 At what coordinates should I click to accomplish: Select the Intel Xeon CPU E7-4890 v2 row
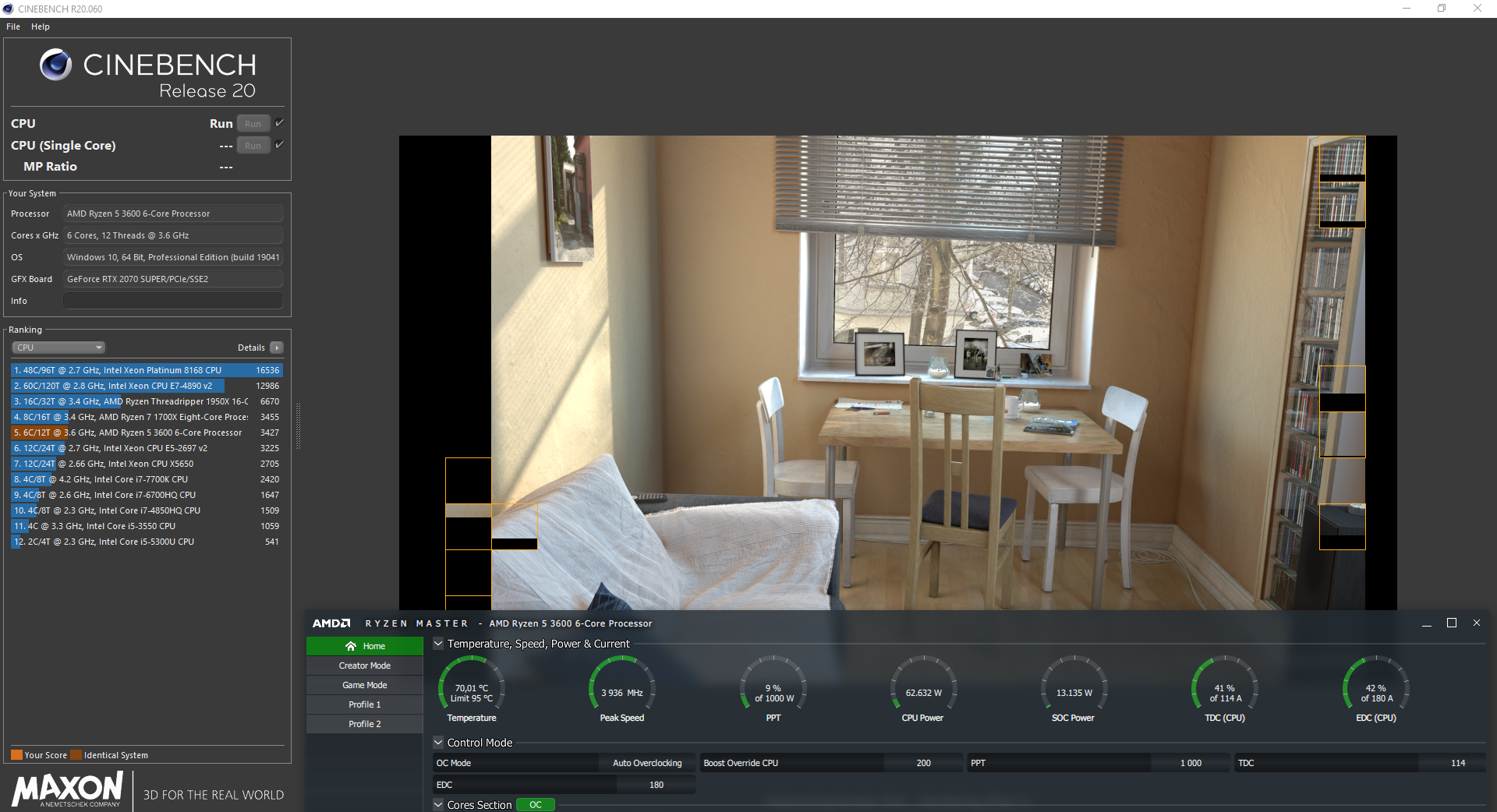tap(147, 386)
